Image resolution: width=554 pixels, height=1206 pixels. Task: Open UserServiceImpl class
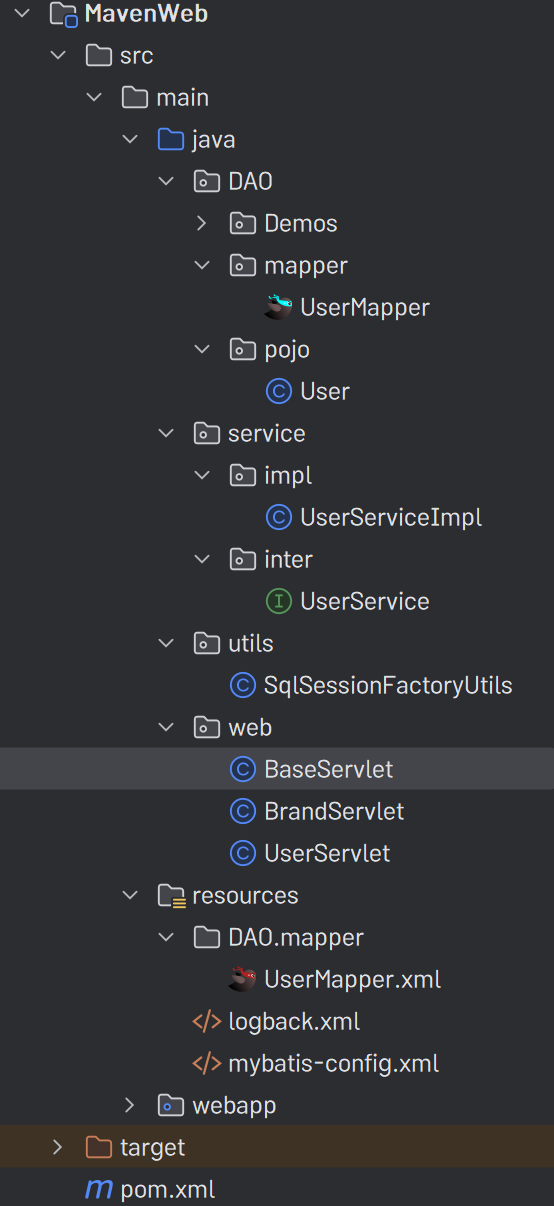pyautogui.click(x=391, y=517)
